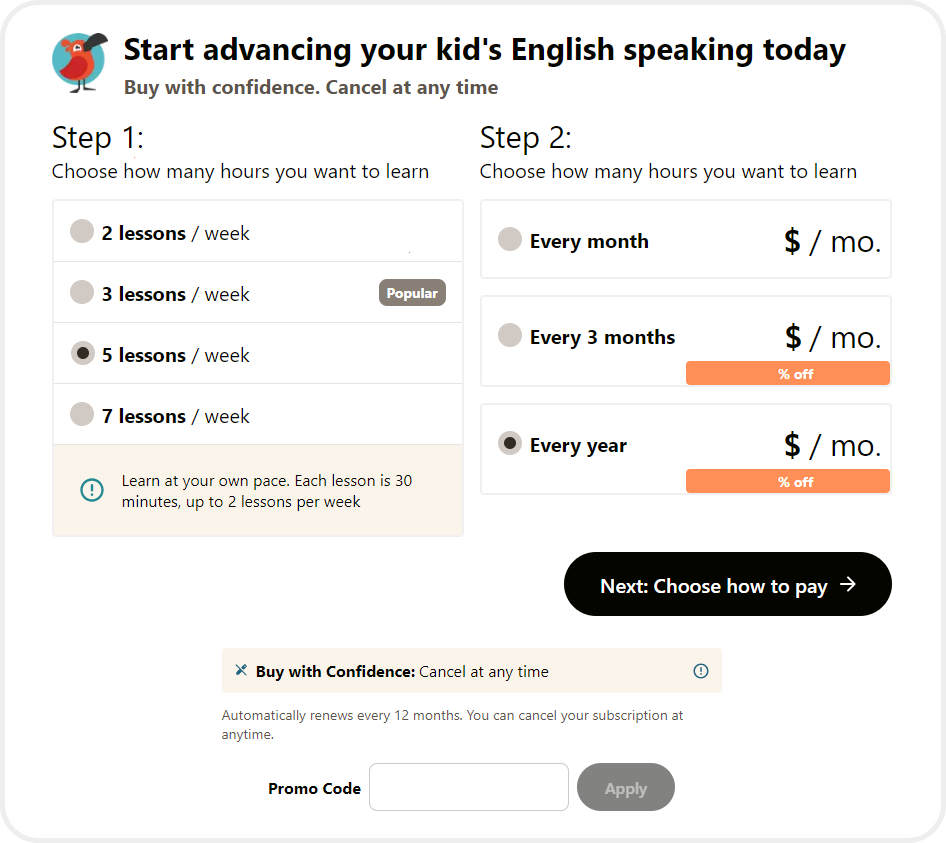Pick the 7 lessons / week plan
The width and height of the screenshot is (946, 843).
82,415
